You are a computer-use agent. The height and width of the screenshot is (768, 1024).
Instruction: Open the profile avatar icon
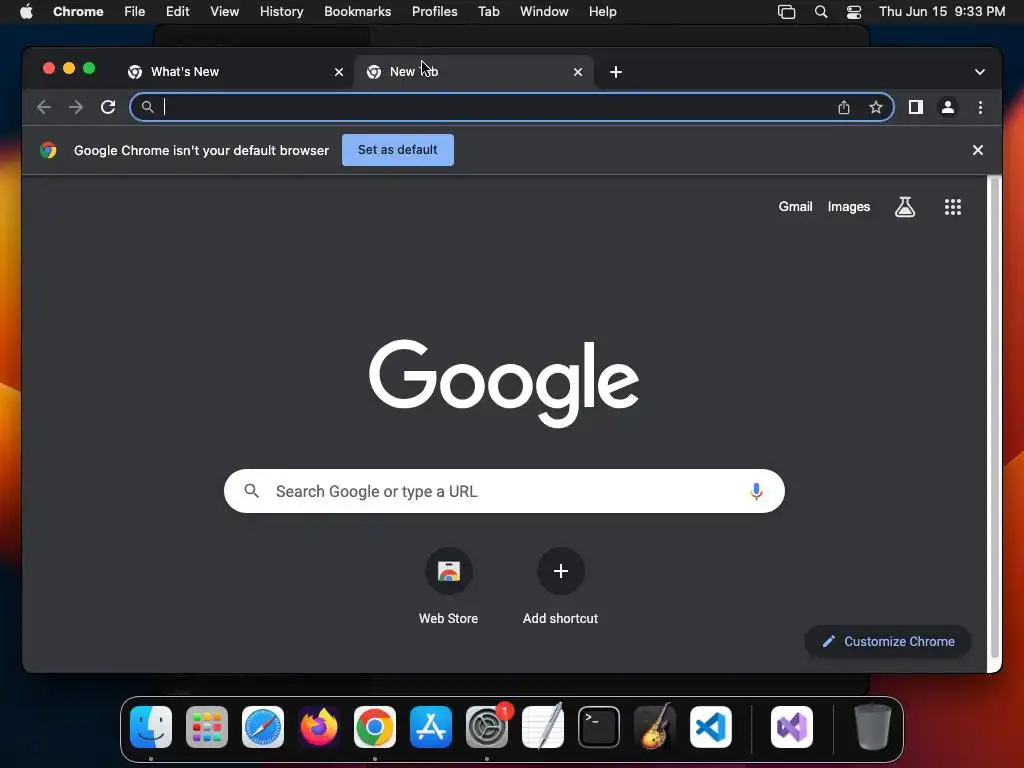948,107
